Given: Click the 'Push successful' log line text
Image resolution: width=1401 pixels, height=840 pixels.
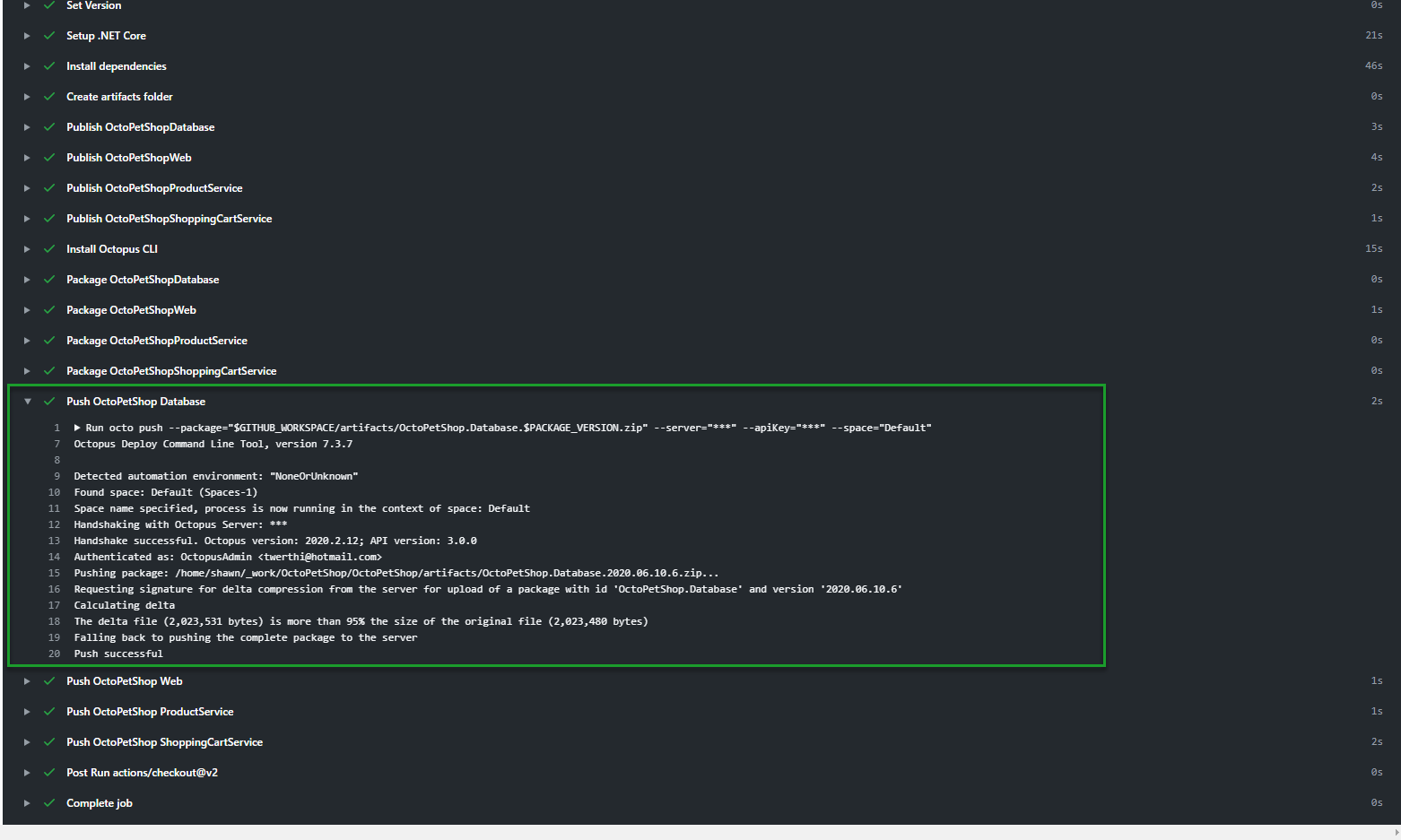Looking at the screenshot, I should click(x=118, y=654).
